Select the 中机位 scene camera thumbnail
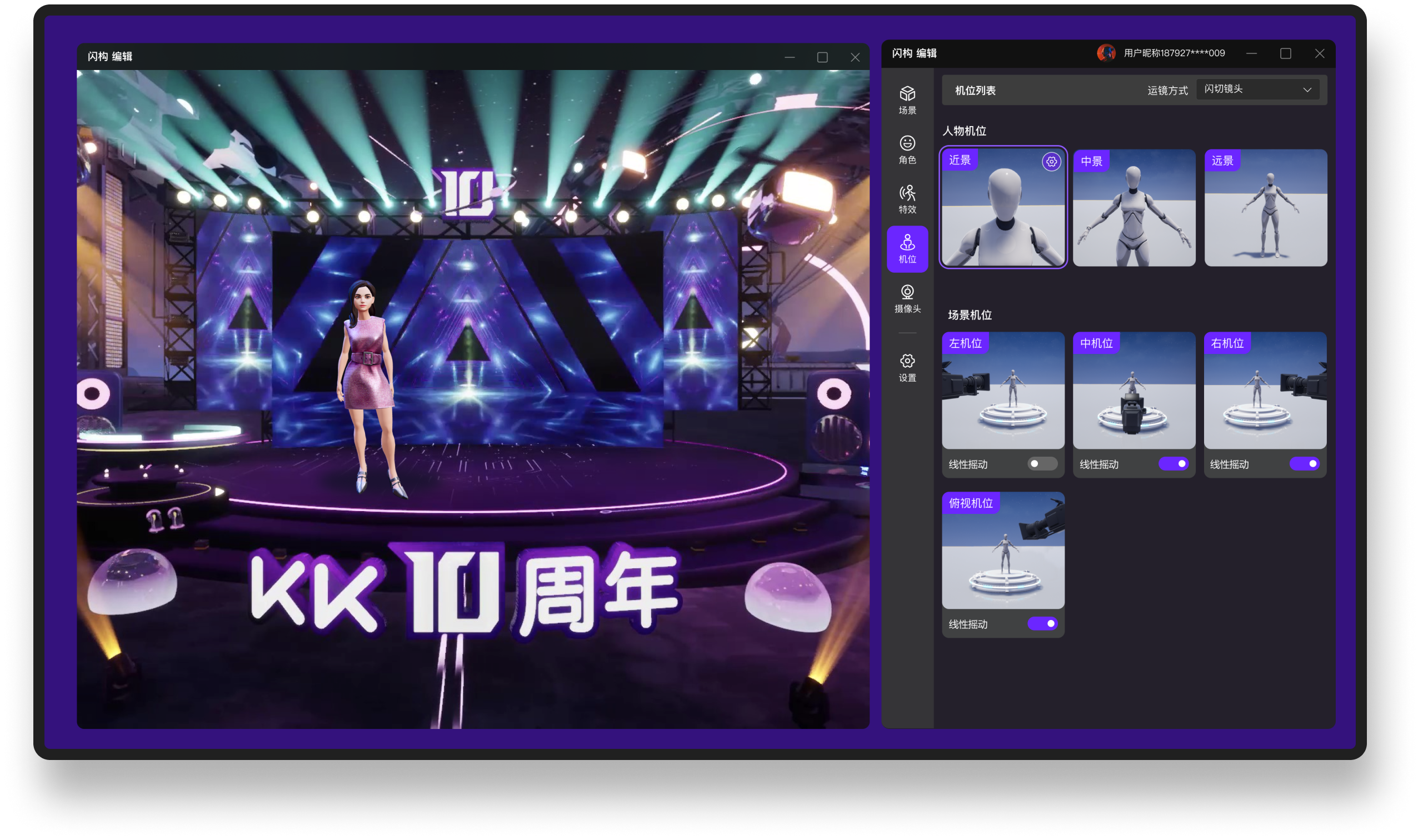This screenshot has width=1418, height=840. [1134, 391]
